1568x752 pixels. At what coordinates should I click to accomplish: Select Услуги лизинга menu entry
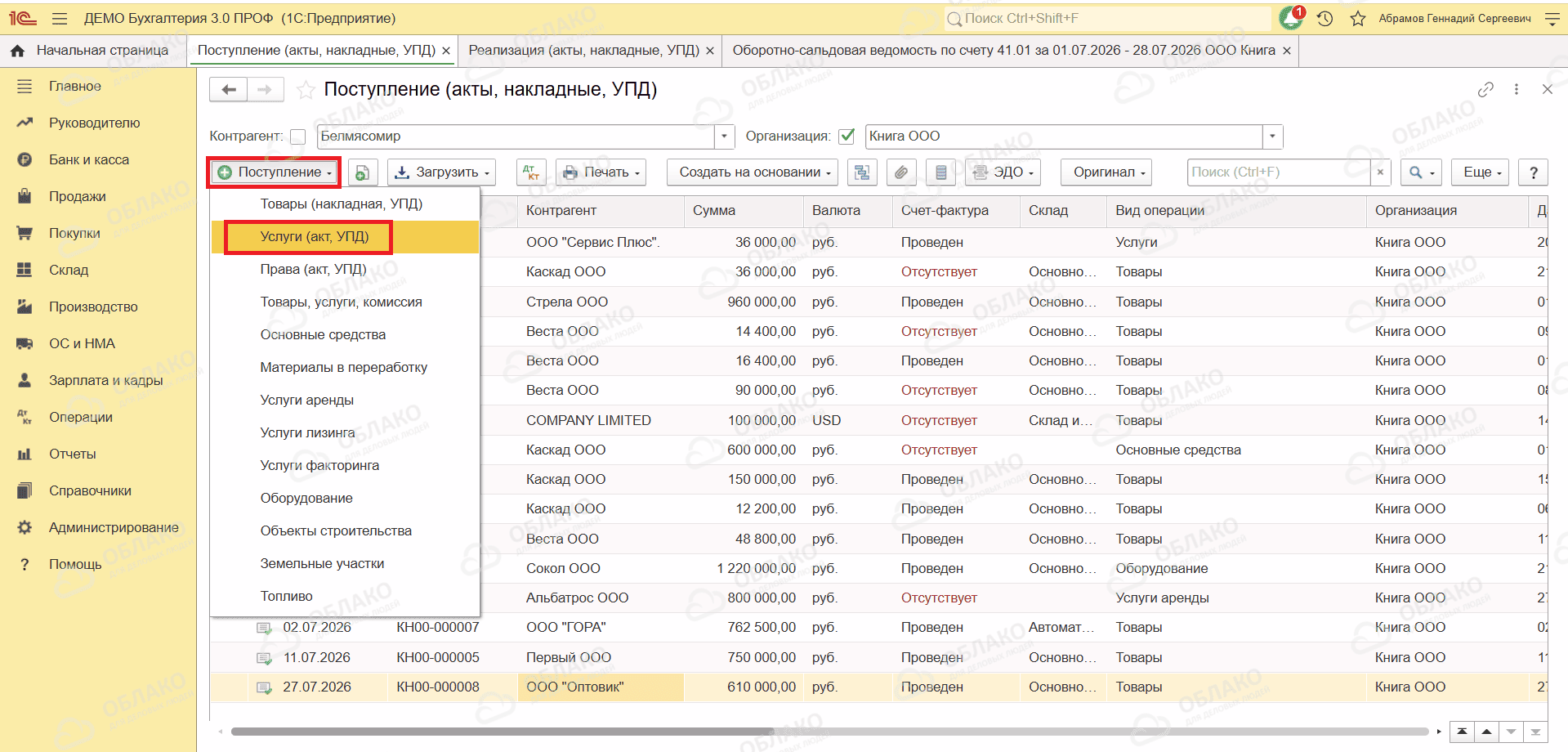click(345, 433)
